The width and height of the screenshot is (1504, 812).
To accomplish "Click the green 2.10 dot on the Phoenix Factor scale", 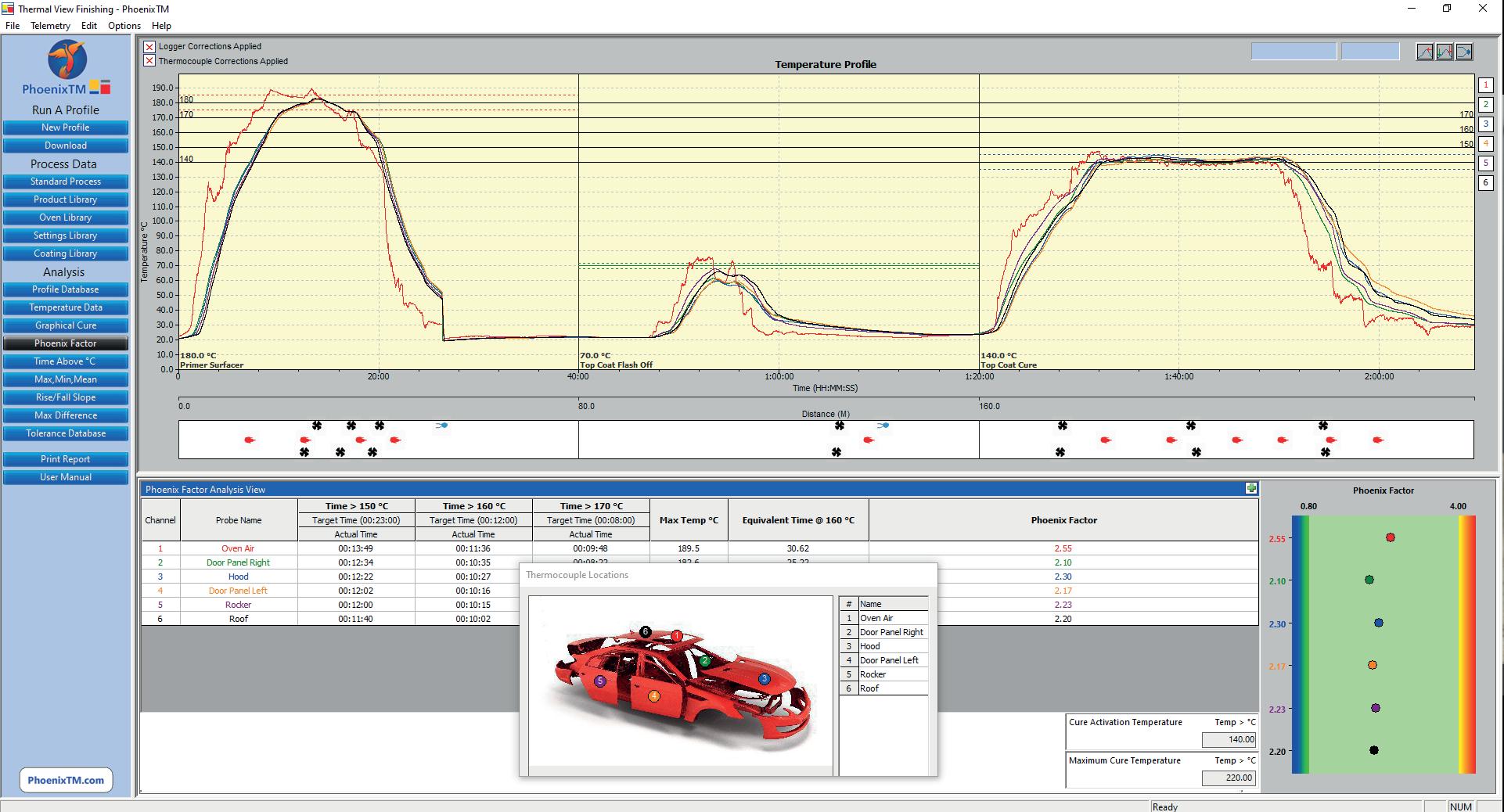I will (x=1369, y=580).
